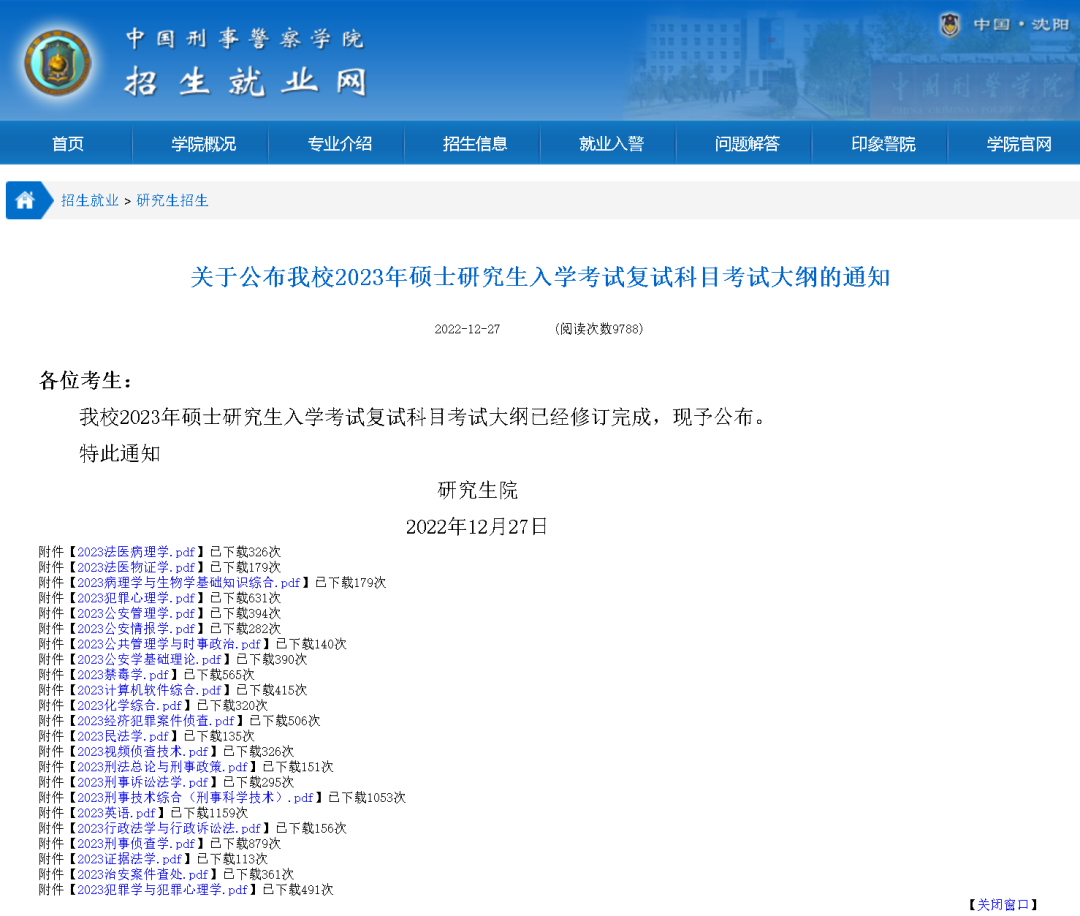Open the 问题解答 navigation item
Screen dimensions: 1080x916
747,144
